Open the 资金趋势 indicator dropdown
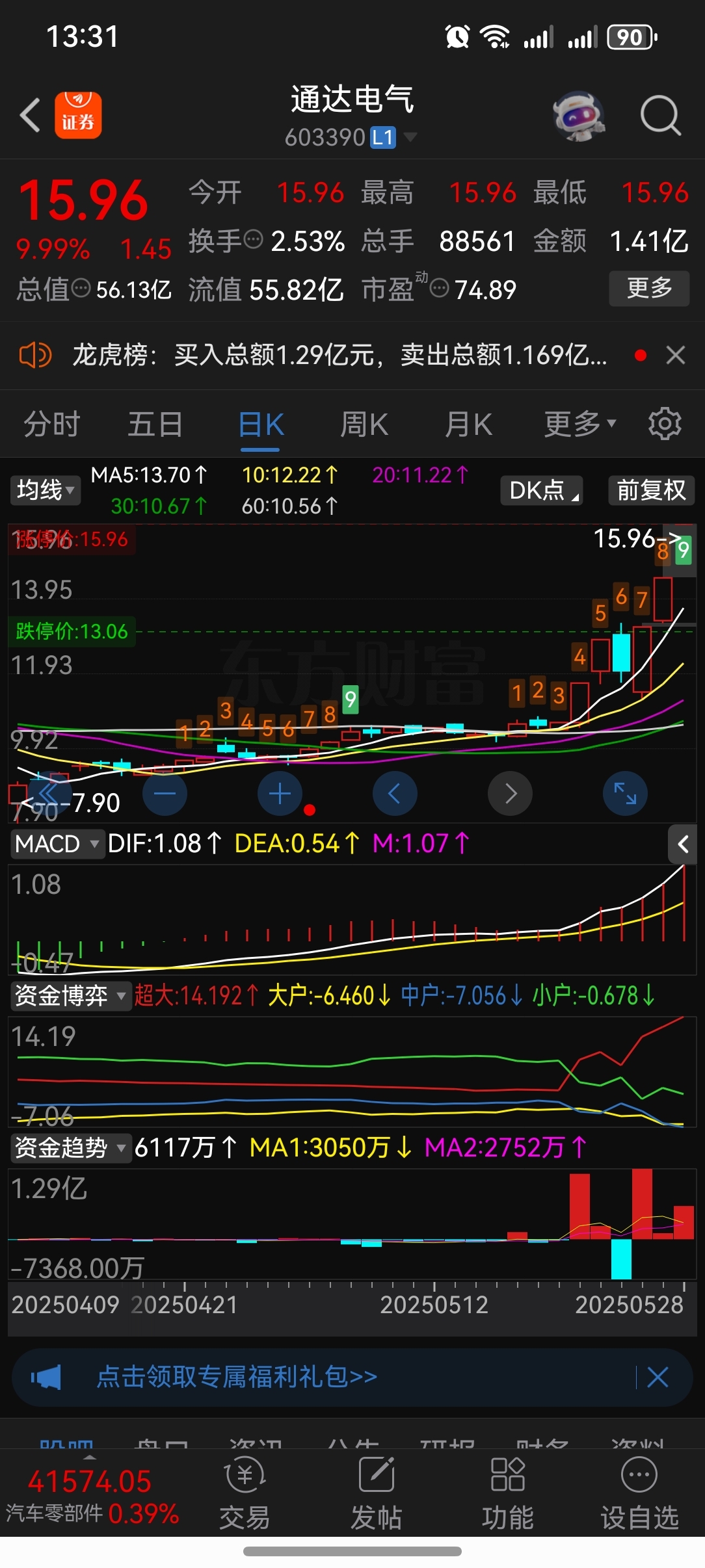 tap(70, 1148)
